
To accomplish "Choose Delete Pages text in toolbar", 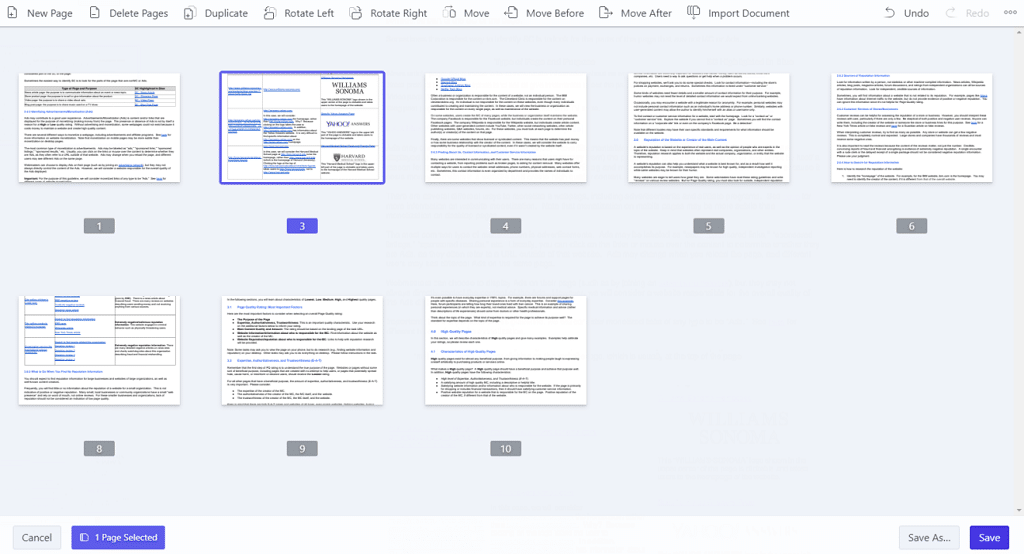I will coord(138,13).
